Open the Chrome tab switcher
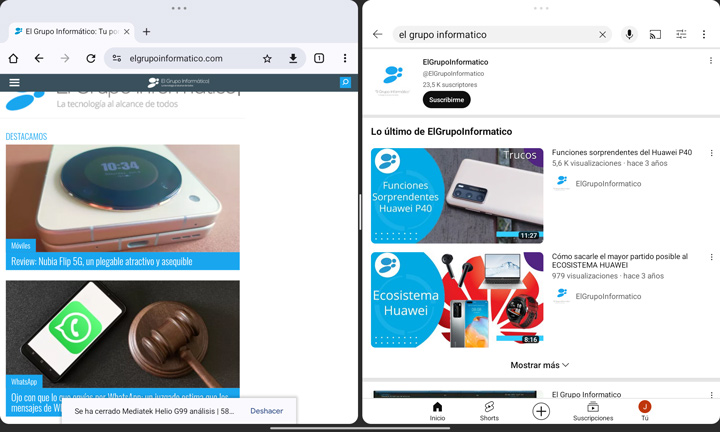720x432 pixels. pyautogui.click(x=319, y=58)
